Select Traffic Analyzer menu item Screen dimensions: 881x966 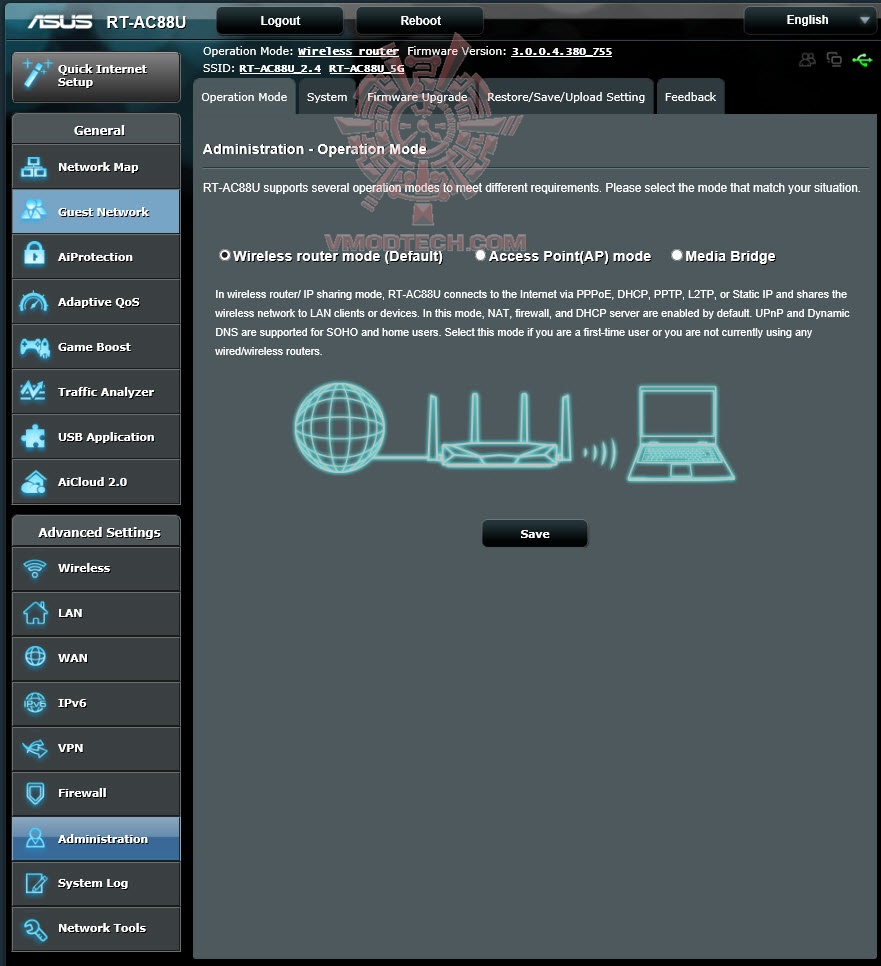point(96,392)
